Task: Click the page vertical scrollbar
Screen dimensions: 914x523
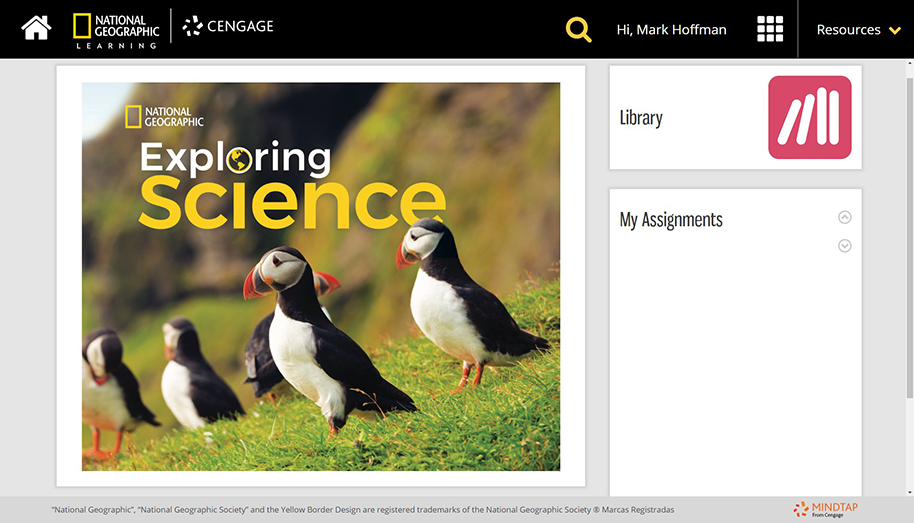Action: pyautogui.click(x=909, y=238)
